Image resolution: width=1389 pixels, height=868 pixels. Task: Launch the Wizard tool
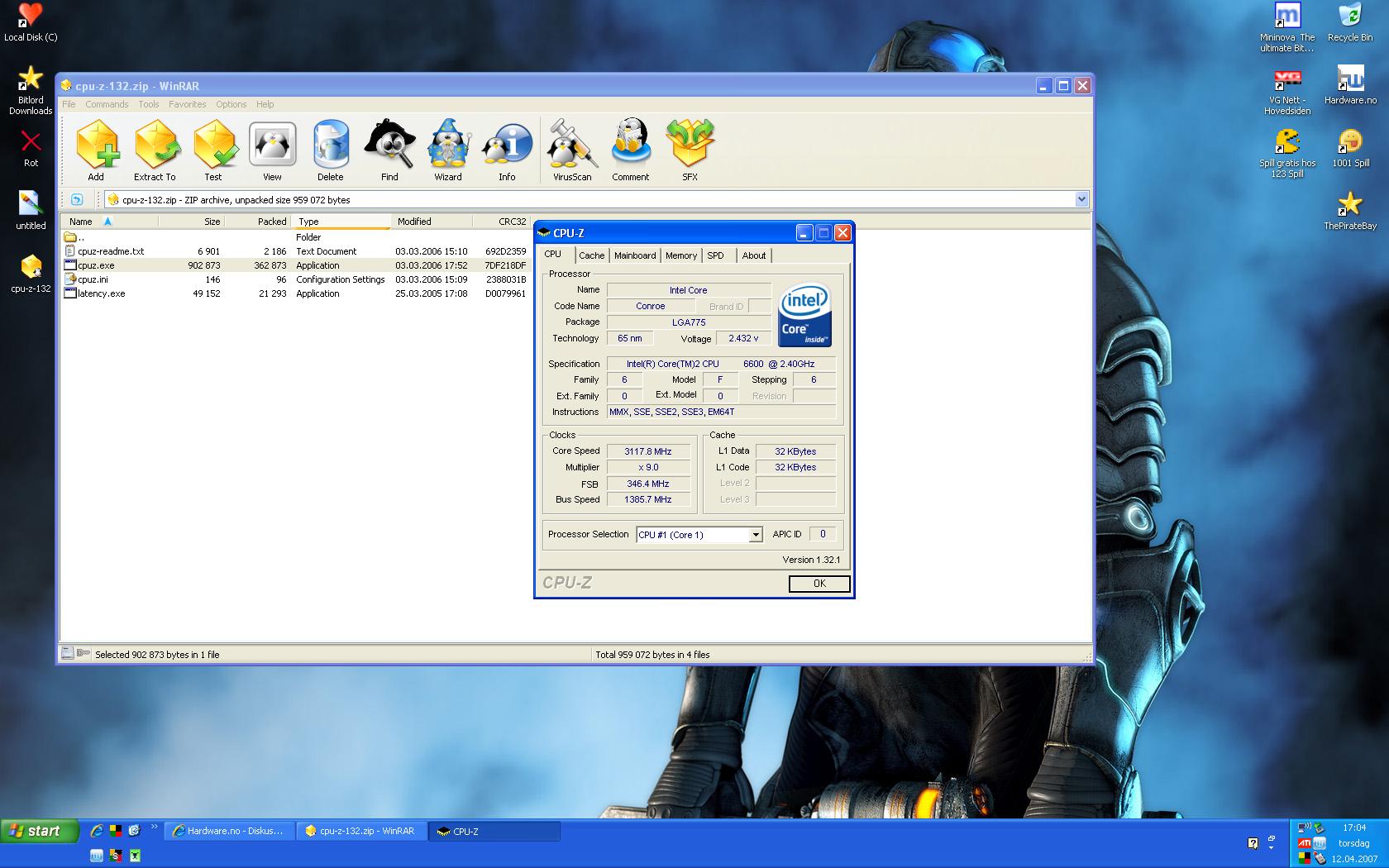click(448, 150)
